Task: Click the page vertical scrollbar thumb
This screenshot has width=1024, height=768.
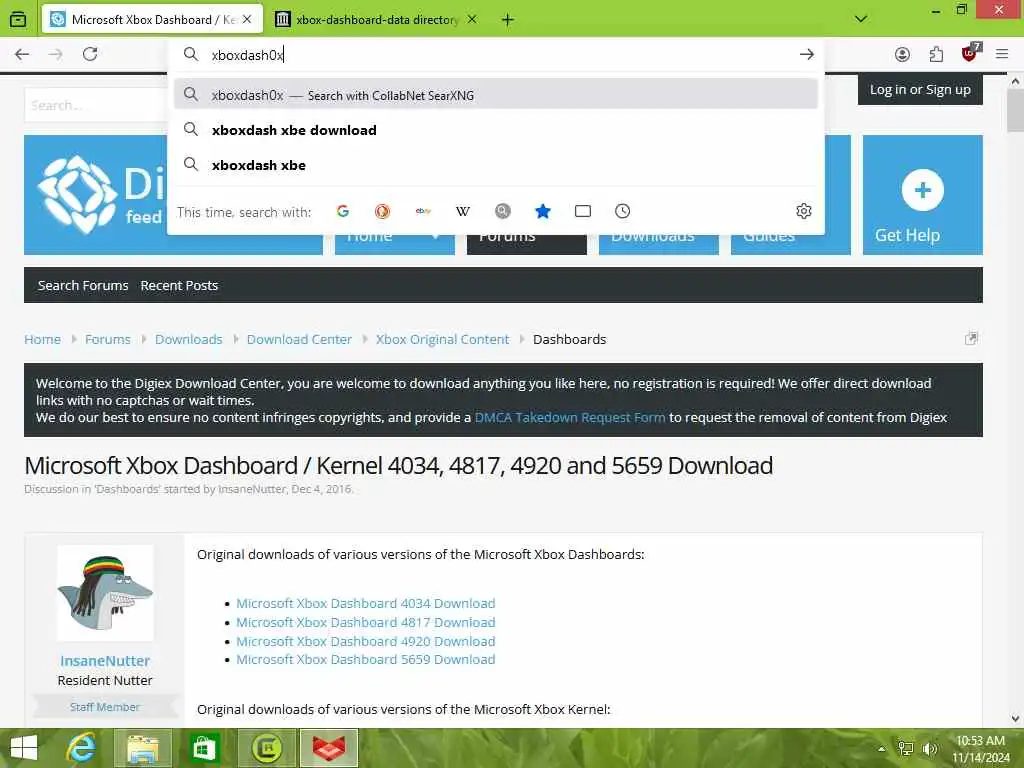Action: point(1016,111)
